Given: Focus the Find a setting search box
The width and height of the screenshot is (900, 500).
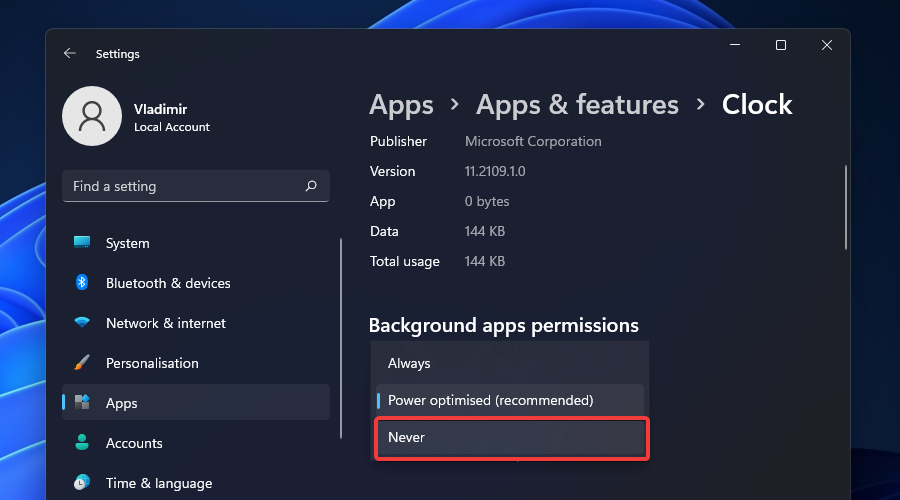Looking at the screenshot, I should pyautogui.click(x=196, y=186).
